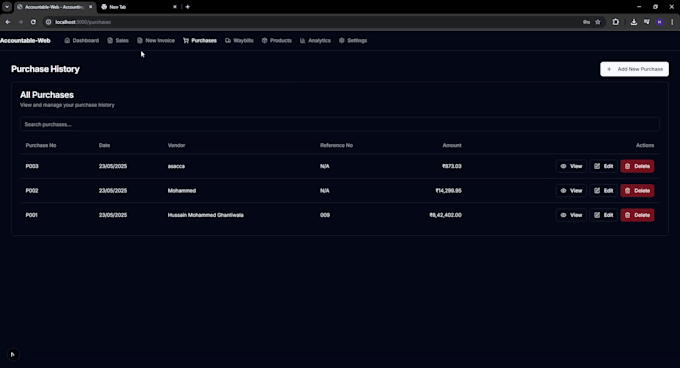Open Settings in the navbar

coord(353,40)
